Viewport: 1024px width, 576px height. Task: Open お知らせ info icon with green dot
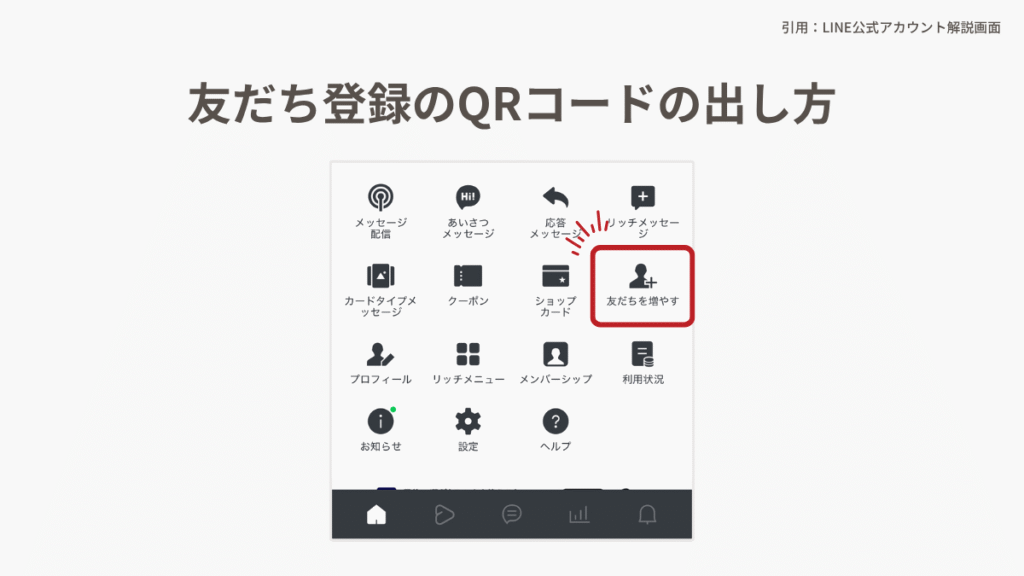point(380,421)
